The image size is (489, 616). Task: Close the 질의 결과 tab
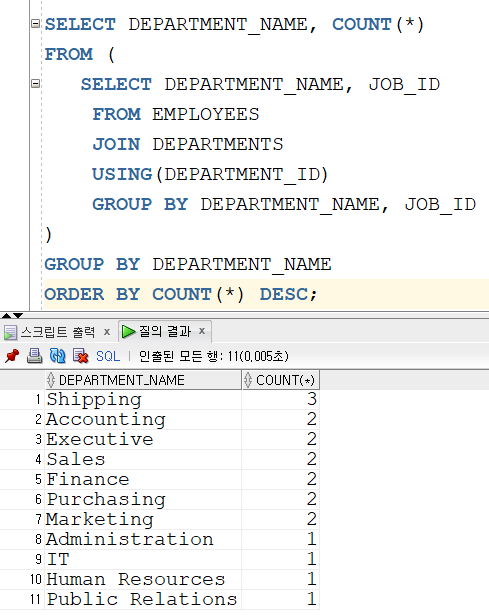[x=202, y=331]
